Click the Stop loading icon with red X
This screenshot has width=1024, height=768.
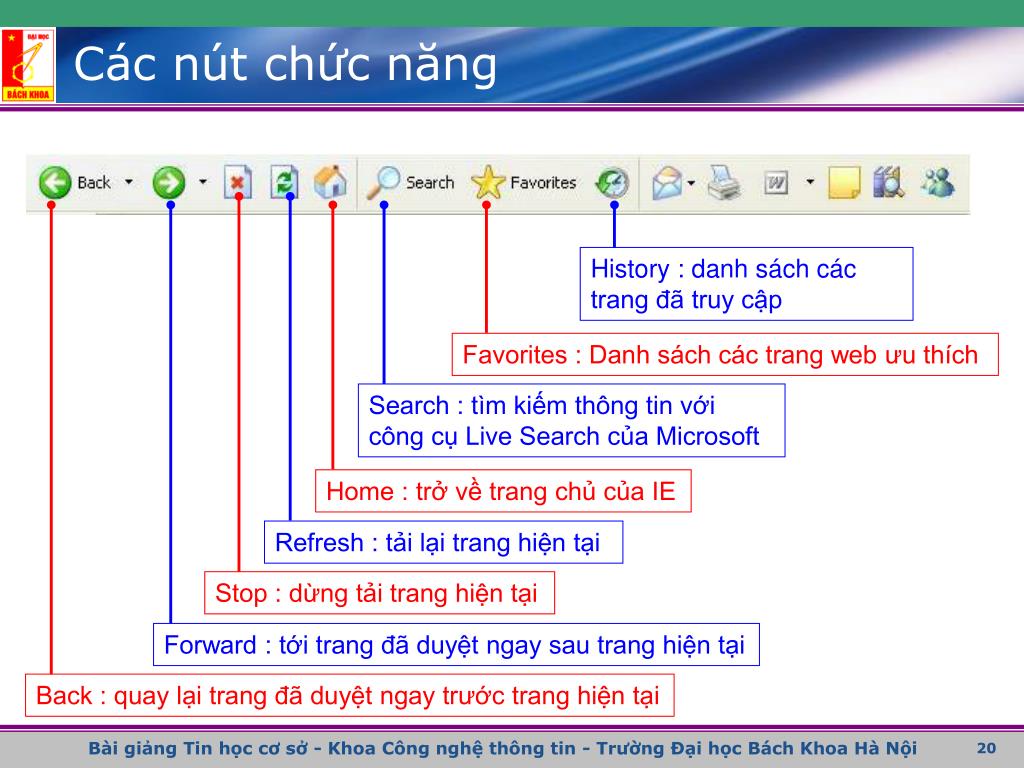(x=238, y=182)
